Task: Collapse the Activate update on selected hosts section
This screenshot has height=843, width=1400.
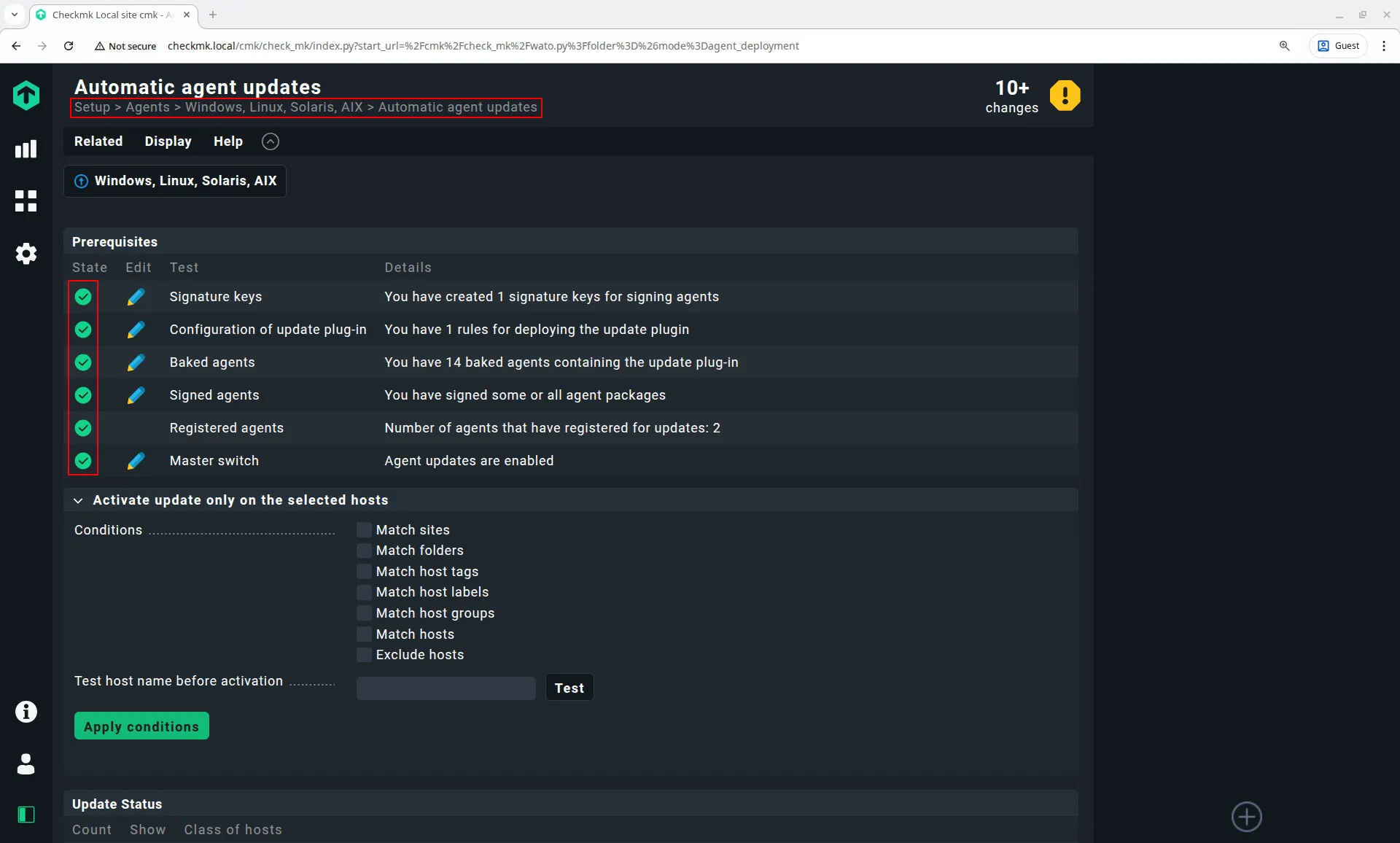Action: click(78, 500)
